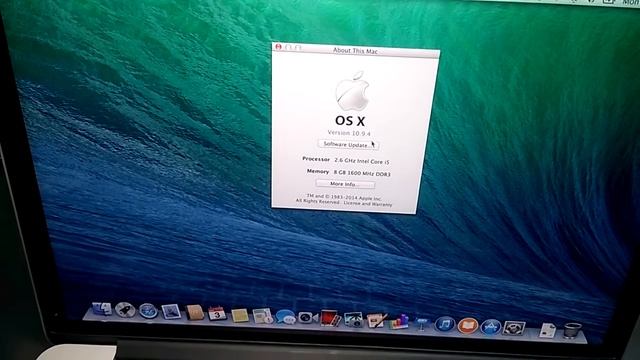
Task: Open Finder from the Dock
Action: coord(102,309)
